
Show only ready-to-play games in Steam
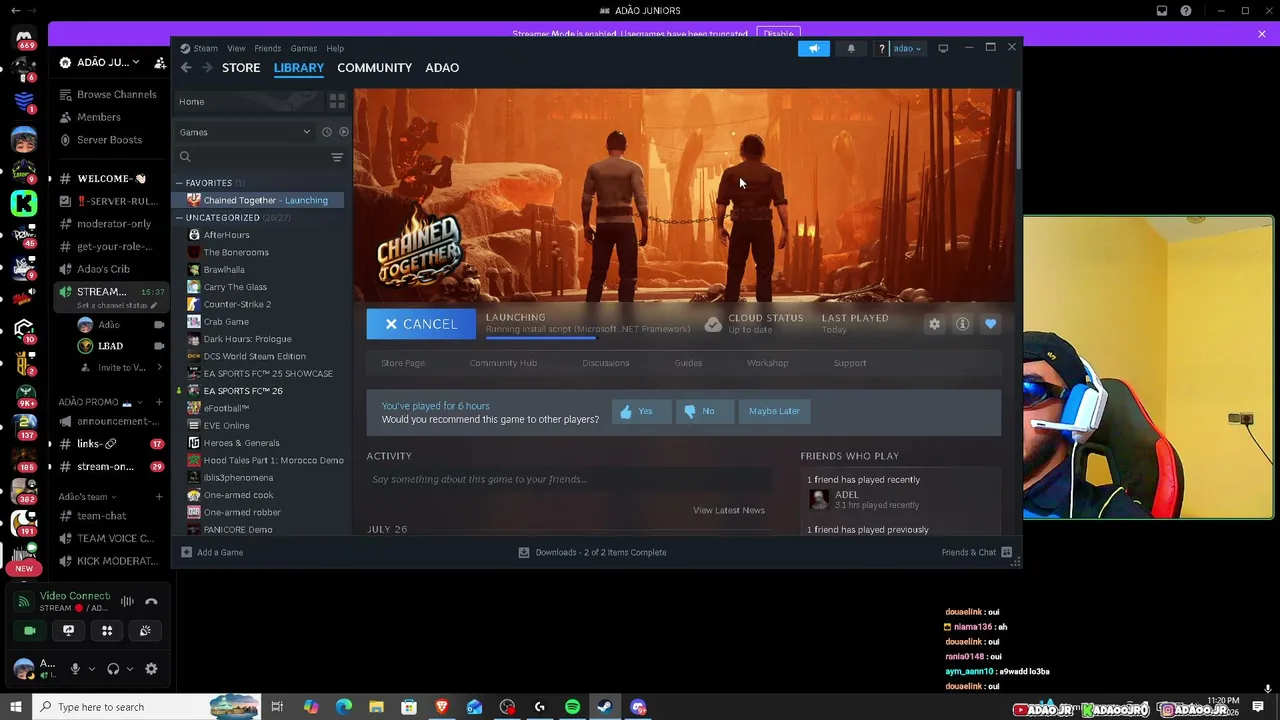(x=344, y=132)
